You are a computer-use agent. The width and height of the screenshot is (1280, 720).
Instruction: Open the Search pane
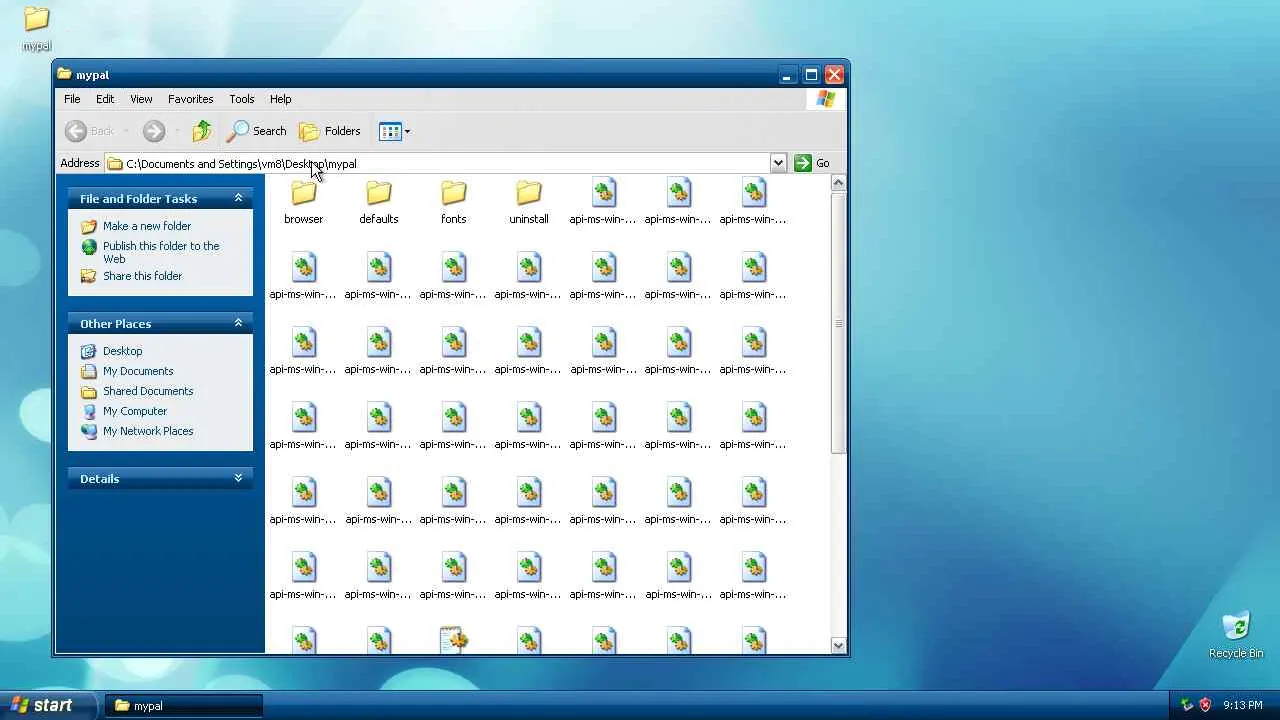(x=257, y=131)
